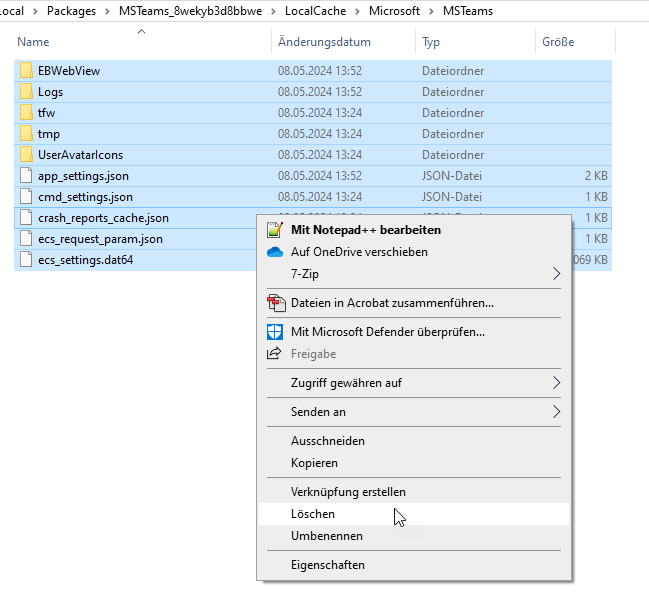Click the OneDrive cloud icon

click(x=275, y=252)
